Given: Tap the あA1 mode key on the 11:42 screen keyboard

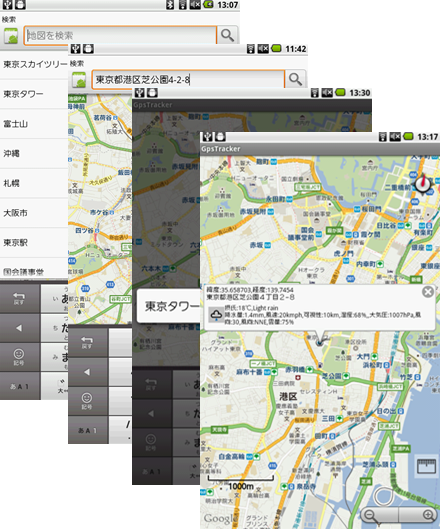Looking at the screenshot, I should tap(88, 430).
